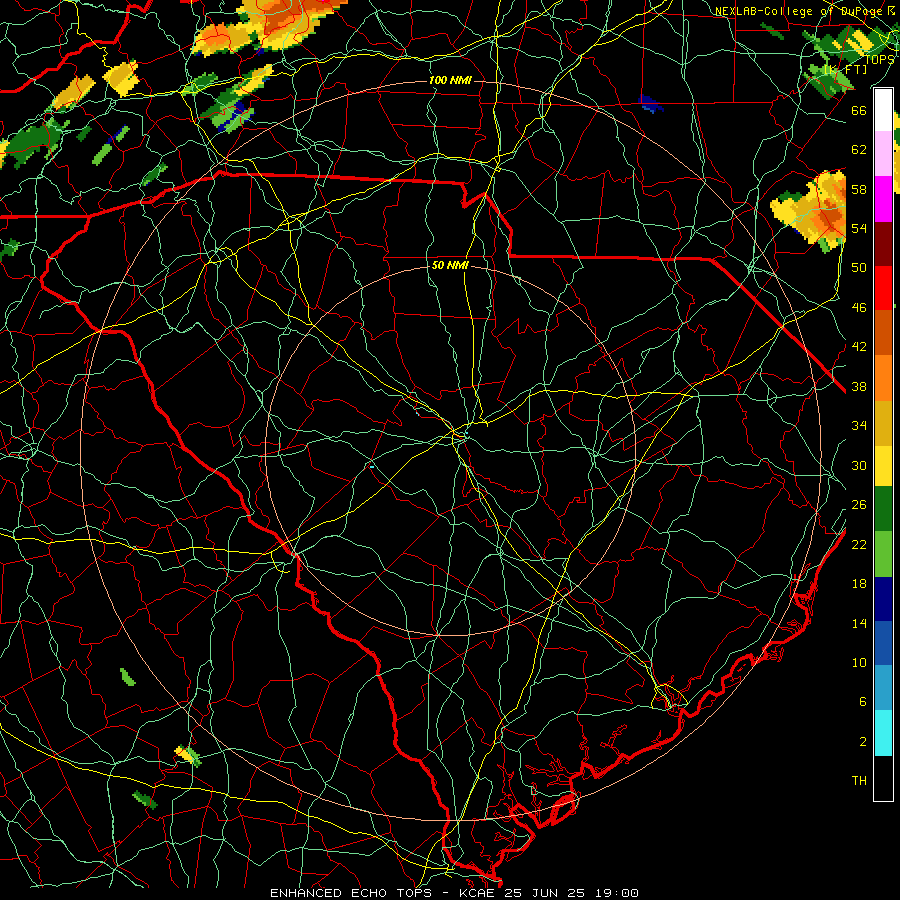This screenshot has height=900, width=900.
Task: Select the light green legend swatch
Action: [883, 554]
